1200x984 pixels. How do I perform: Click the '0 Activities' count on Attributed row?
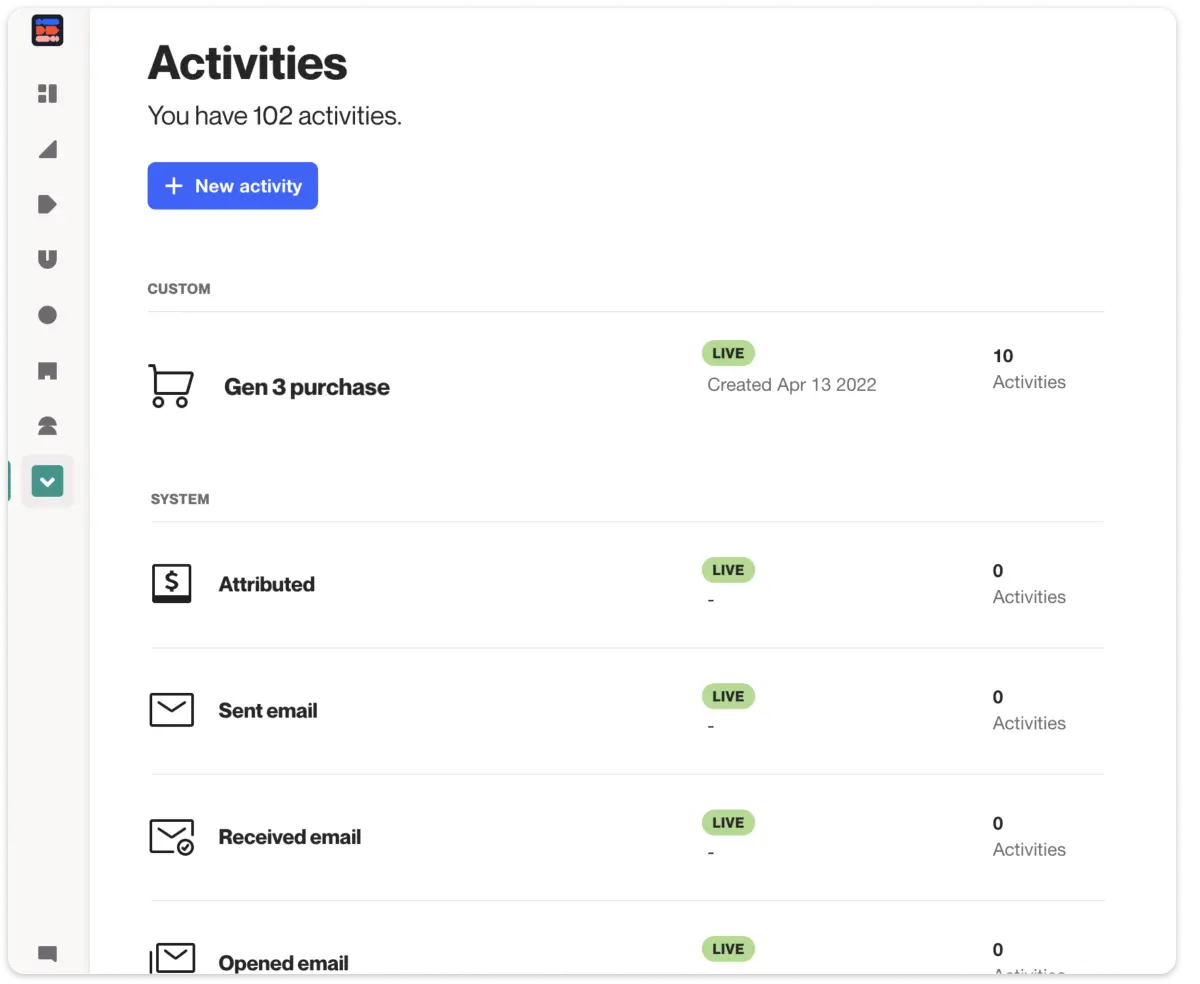(1029, 584)
